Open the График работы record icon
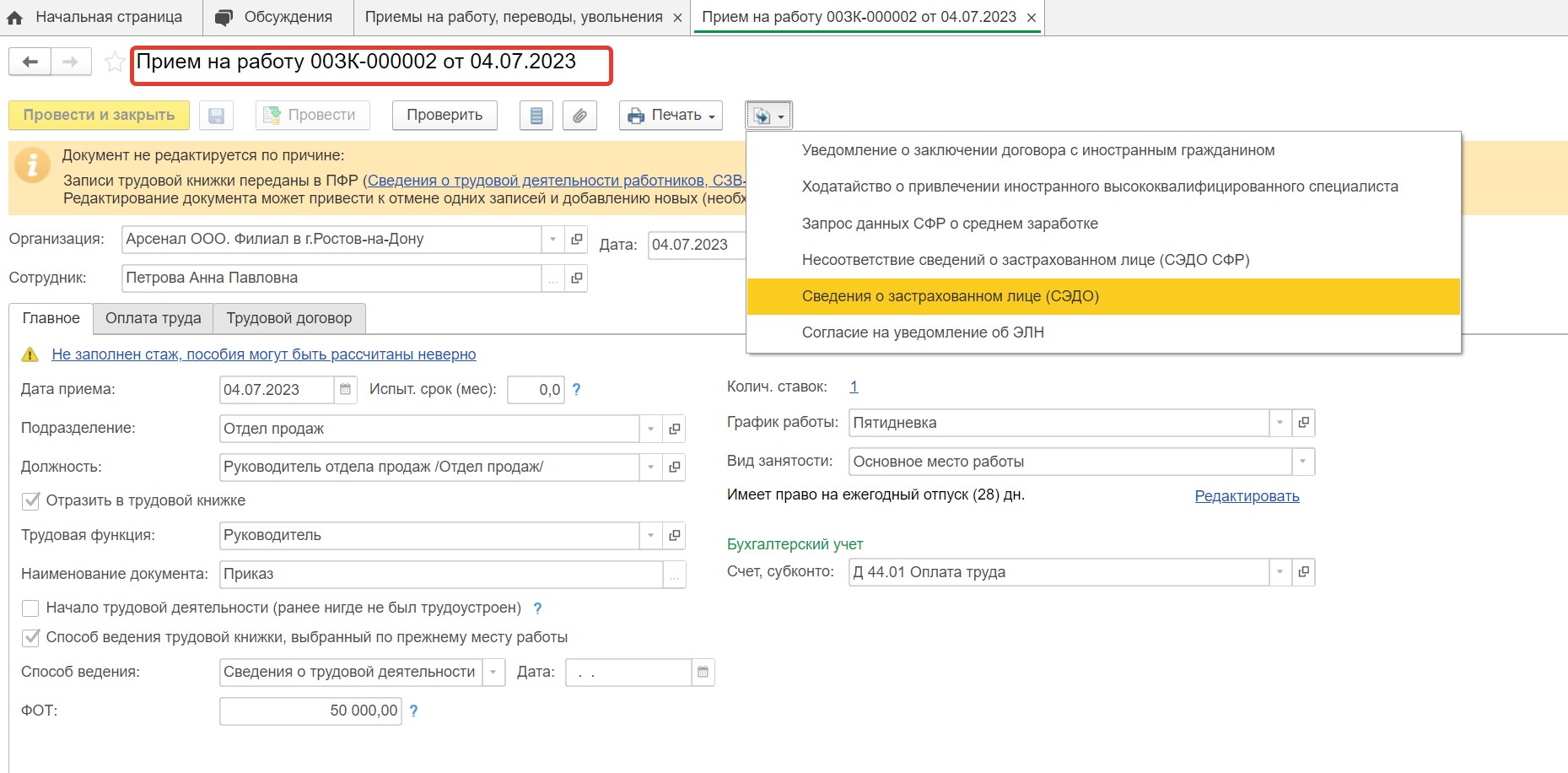1568x773 pixels. point(1303,423)
